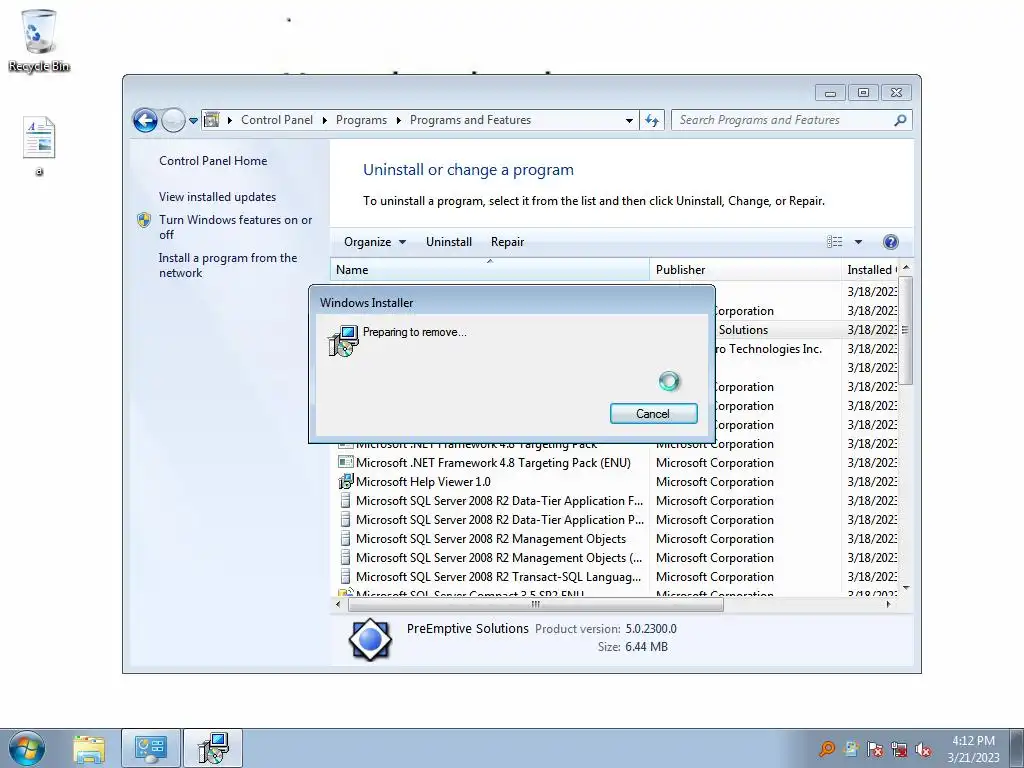Switch to Windows Installer taskbar button

click(x=213, y=748)
